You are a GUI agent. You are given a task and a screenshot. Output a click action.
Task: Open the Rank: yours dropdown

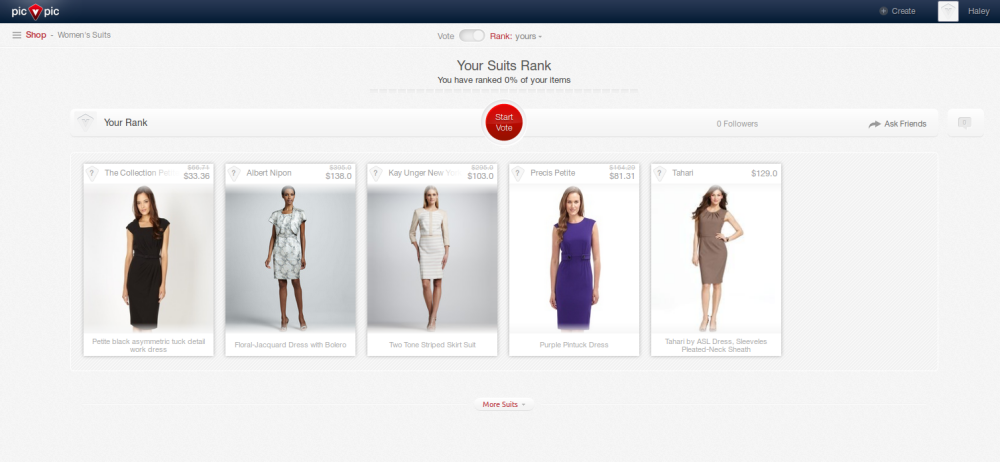(x=516, y=36)
